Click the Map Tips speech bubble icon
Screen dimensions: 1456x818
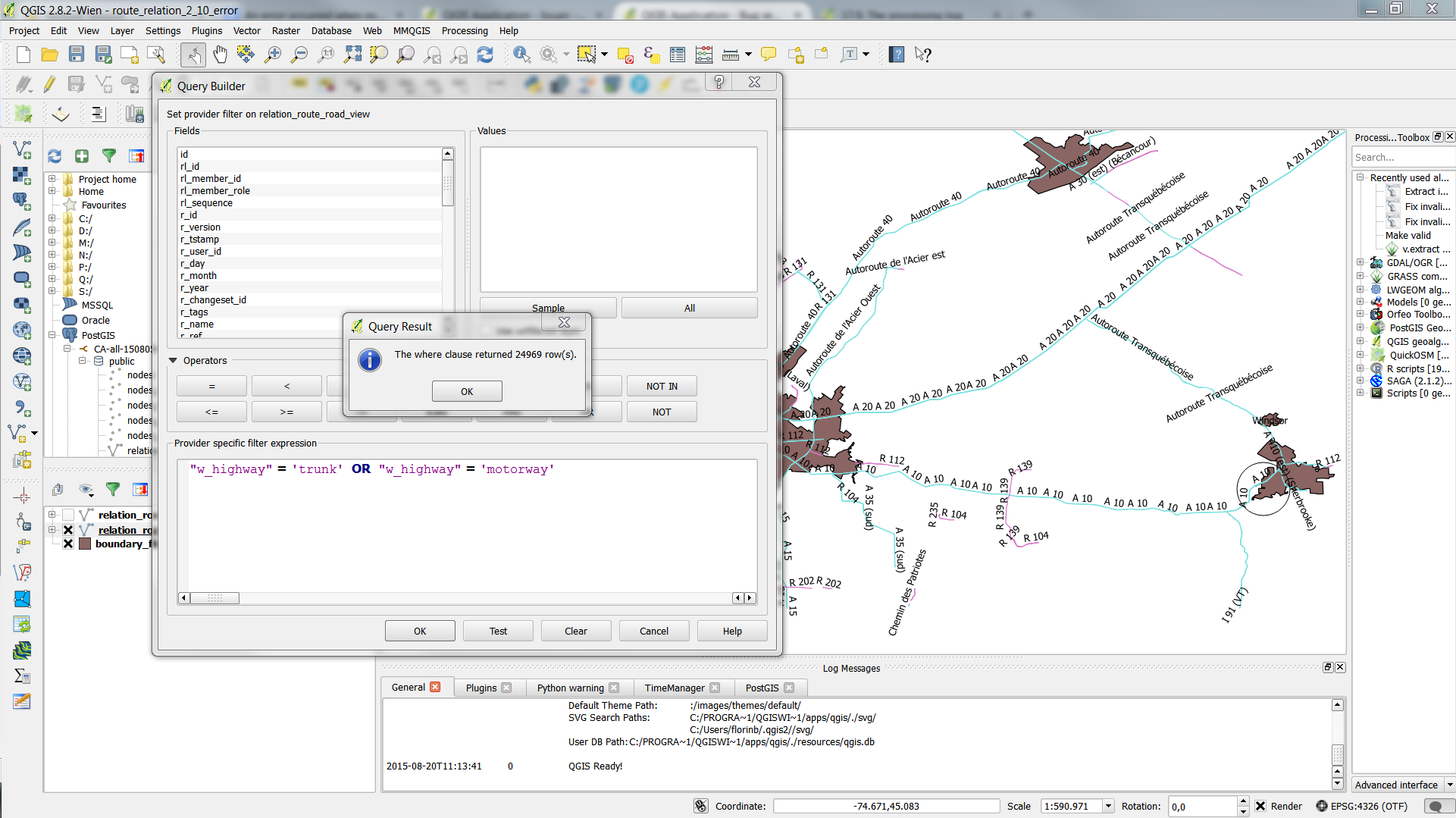click(769, 55)
